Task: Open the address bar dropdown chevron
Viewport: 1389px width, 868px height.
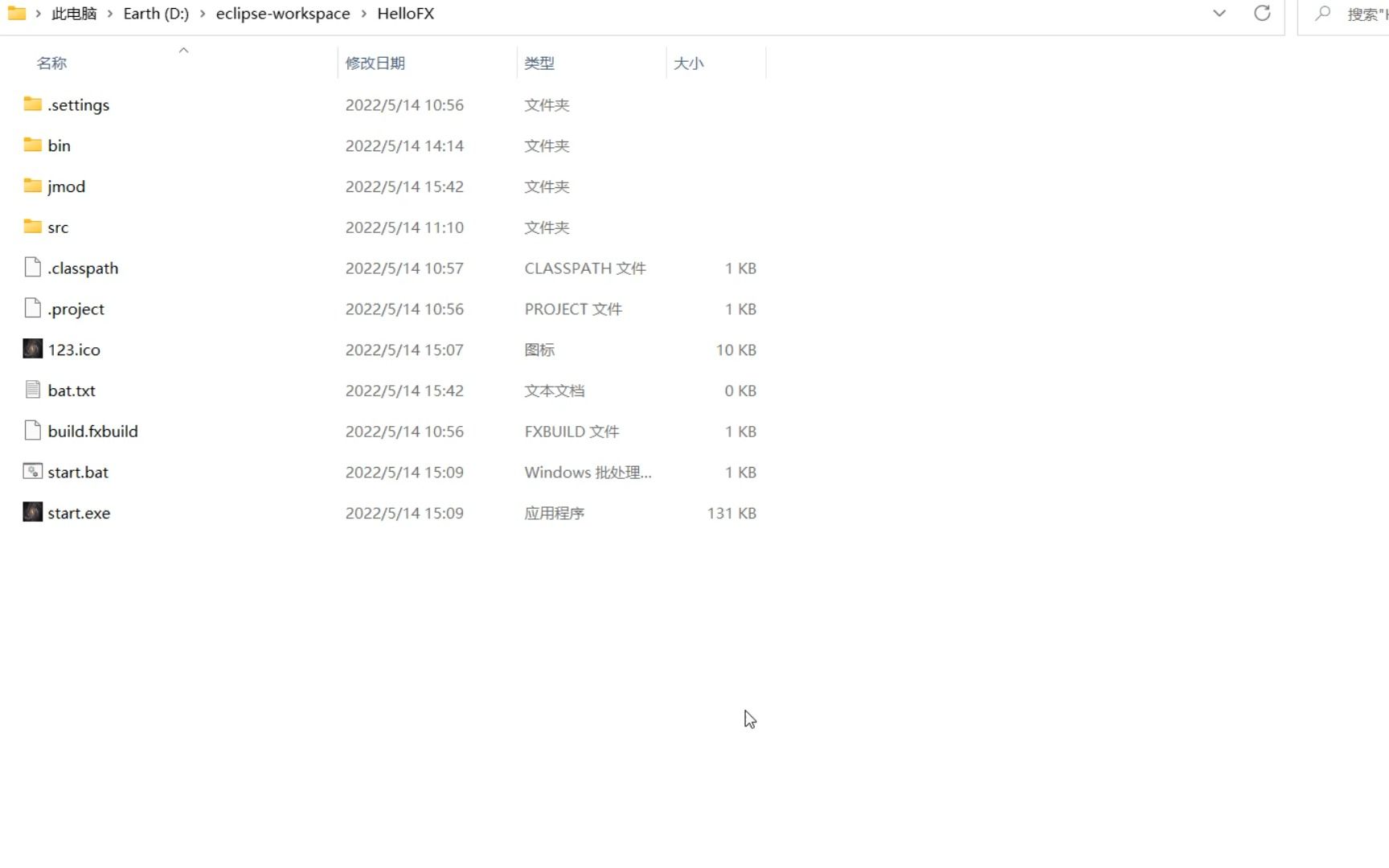Action: pyautogui.click(x=1219, y=14)
